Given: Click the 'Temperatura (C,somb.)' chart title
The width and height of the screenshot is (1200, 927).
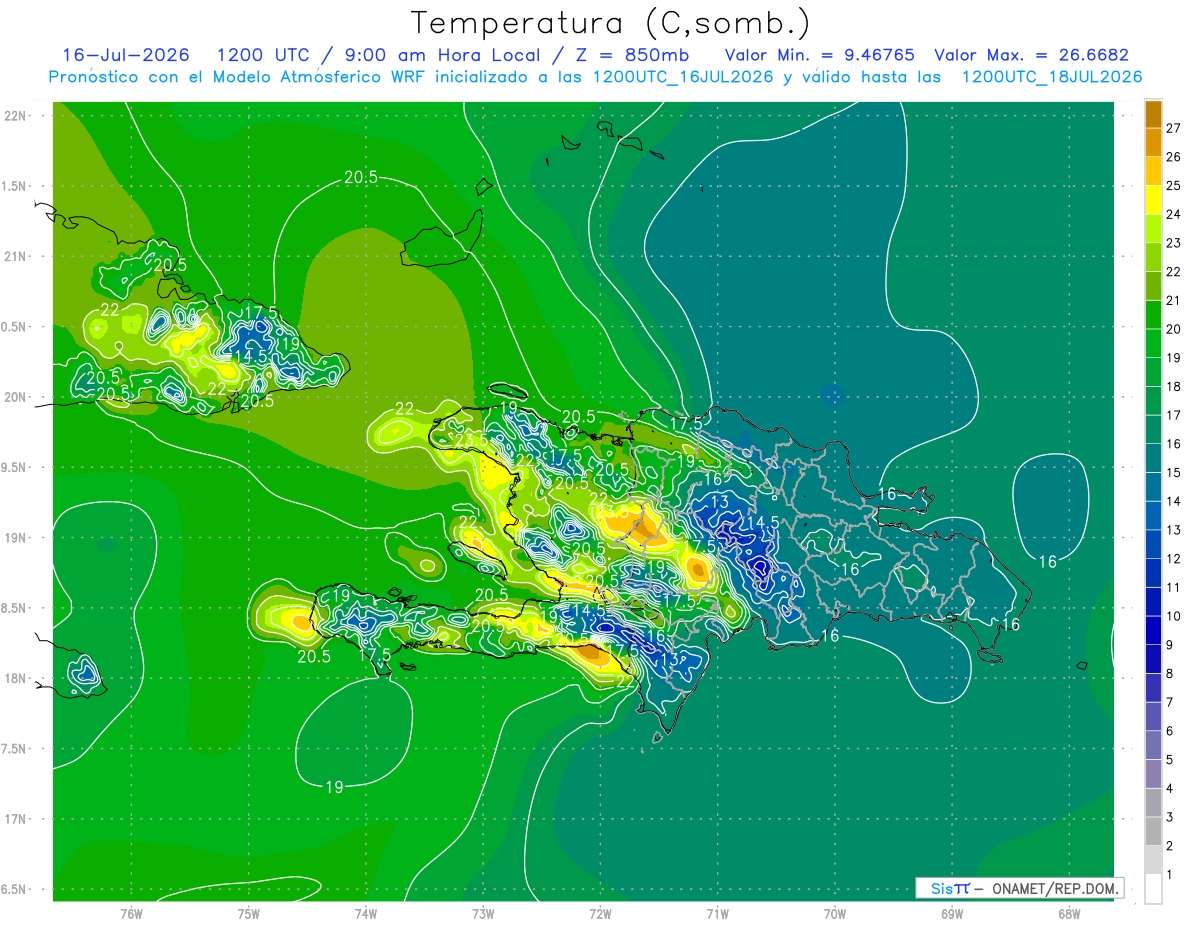Looking at the screenshot, I should click(611, 23).
